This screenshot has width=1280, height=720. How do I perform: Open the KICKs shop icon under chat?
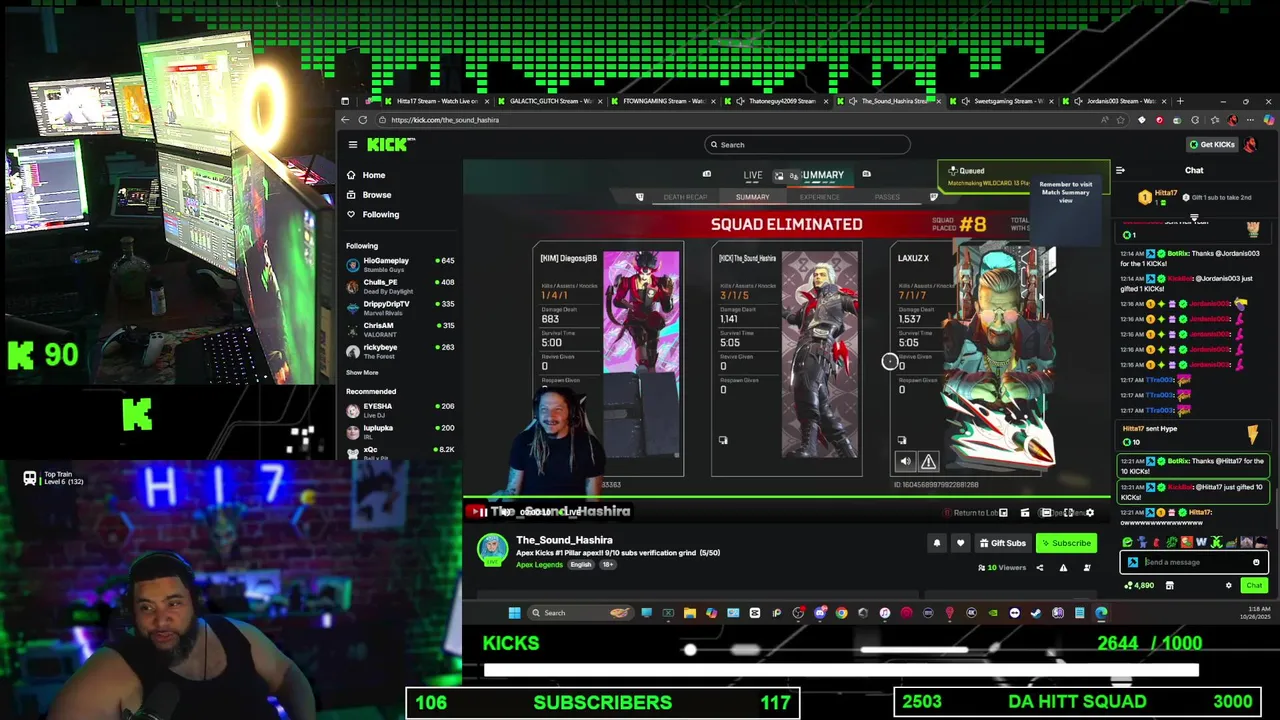(1169, 585)
